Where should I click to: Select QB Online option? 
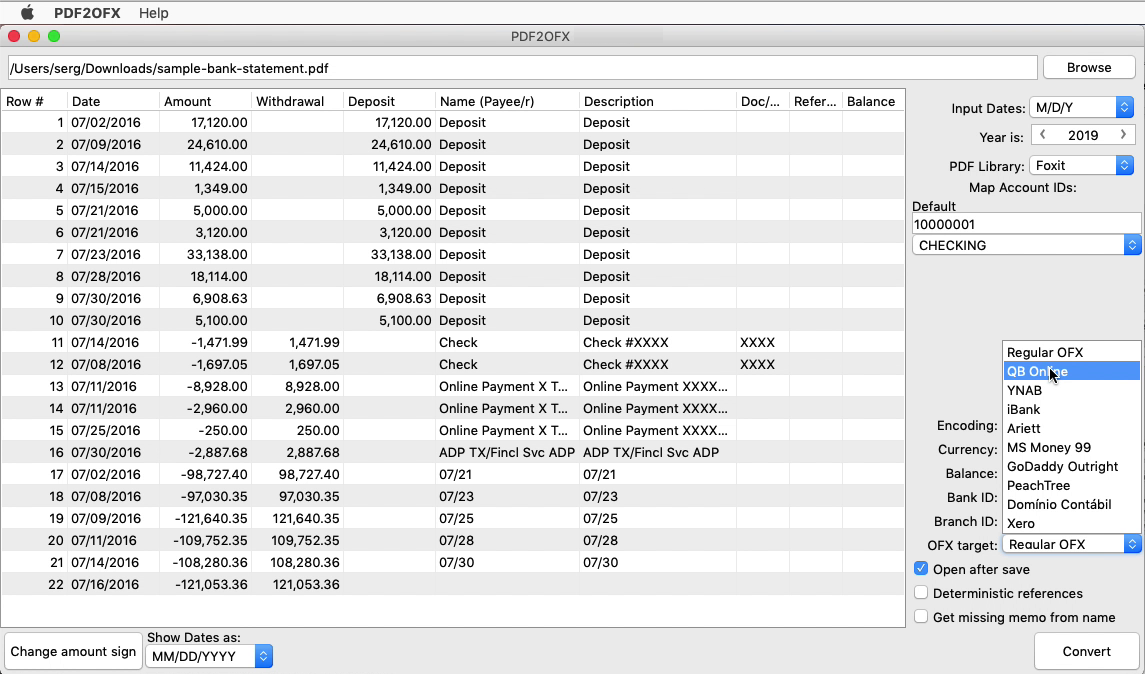click(1071, 371)
